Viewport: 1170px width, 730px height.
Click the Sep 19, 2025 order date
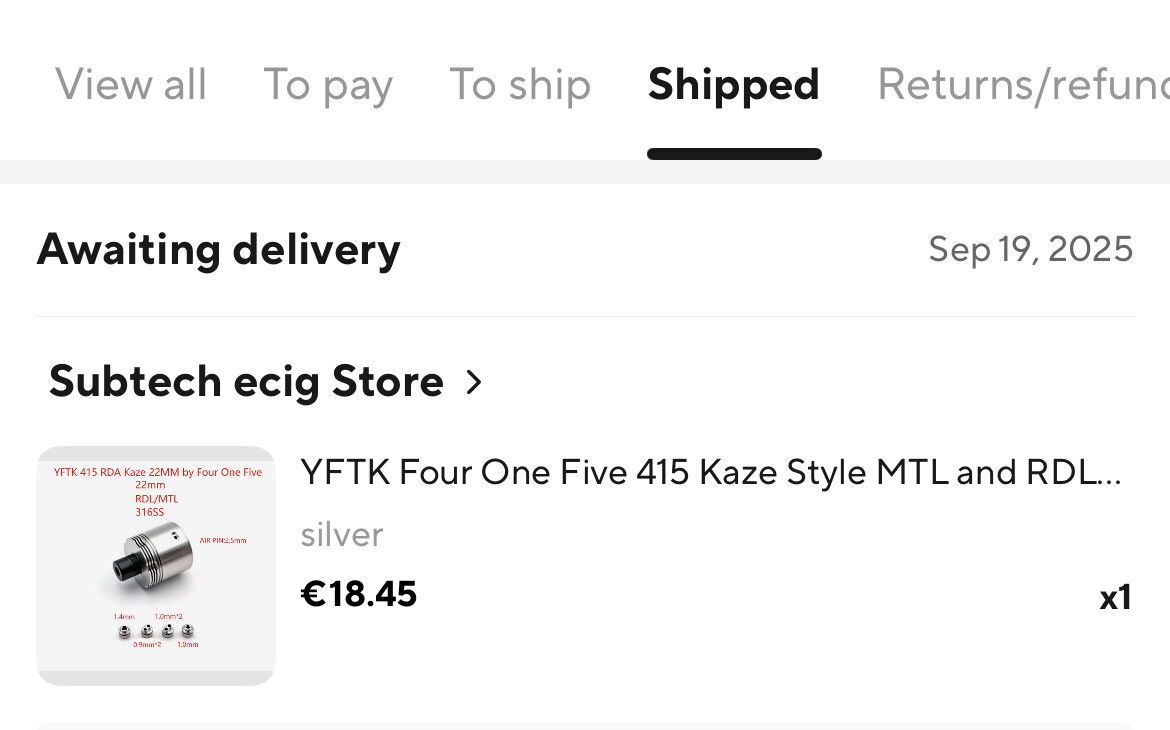(x=1030, y=249)
